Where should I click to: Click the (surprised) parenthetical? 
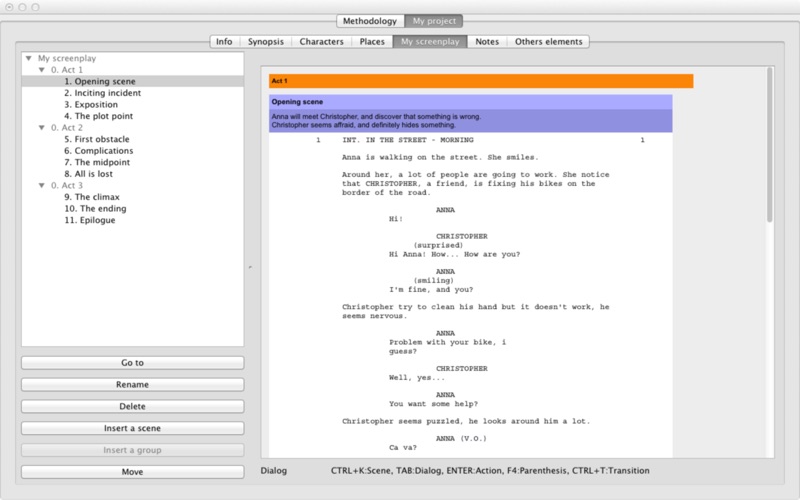pos(438,245)
